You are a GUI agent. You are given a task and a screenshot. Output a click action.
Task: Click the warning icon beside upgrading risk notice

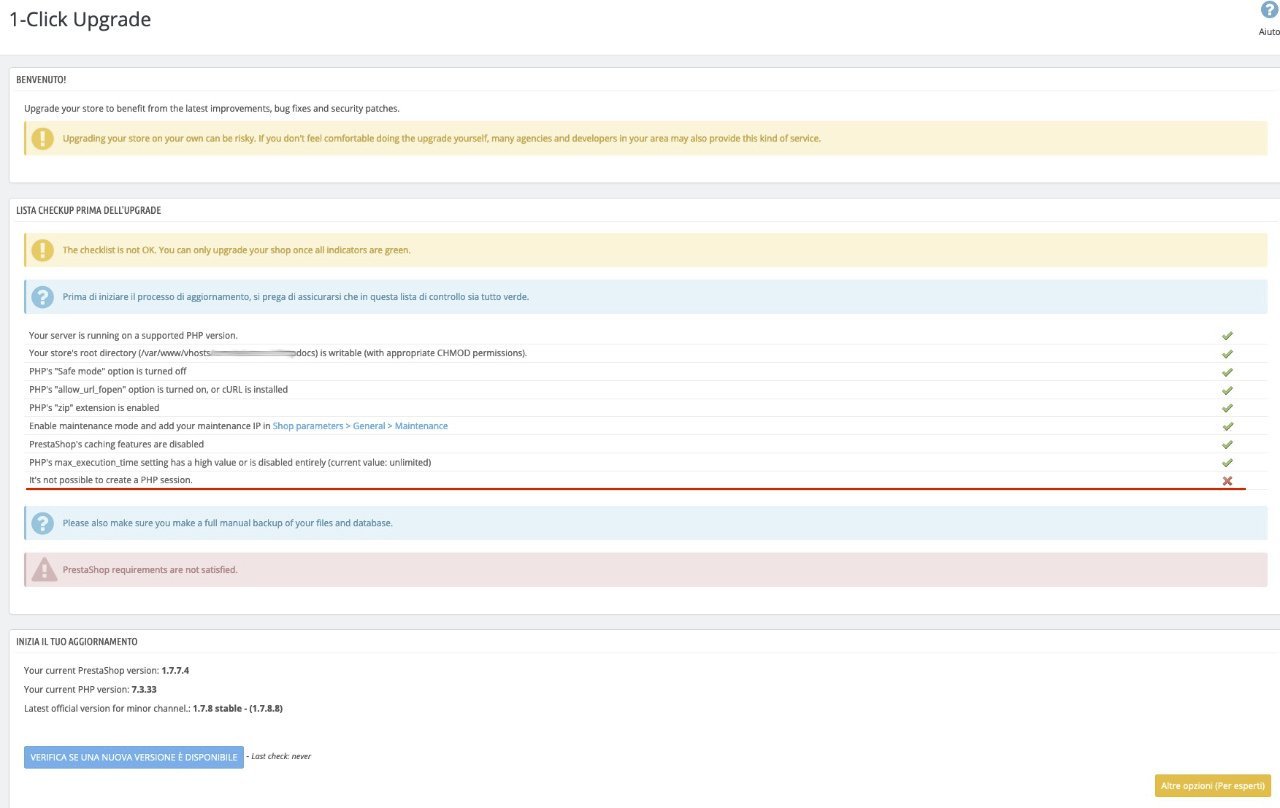pos(42,138)
